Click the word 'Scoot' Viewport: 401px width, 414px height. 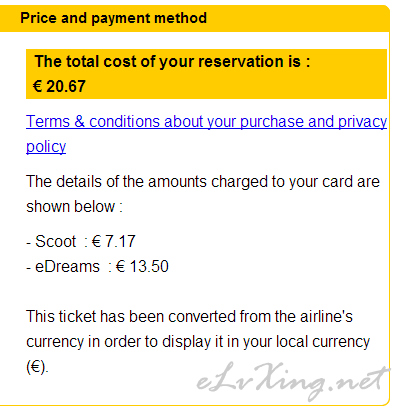56,241
